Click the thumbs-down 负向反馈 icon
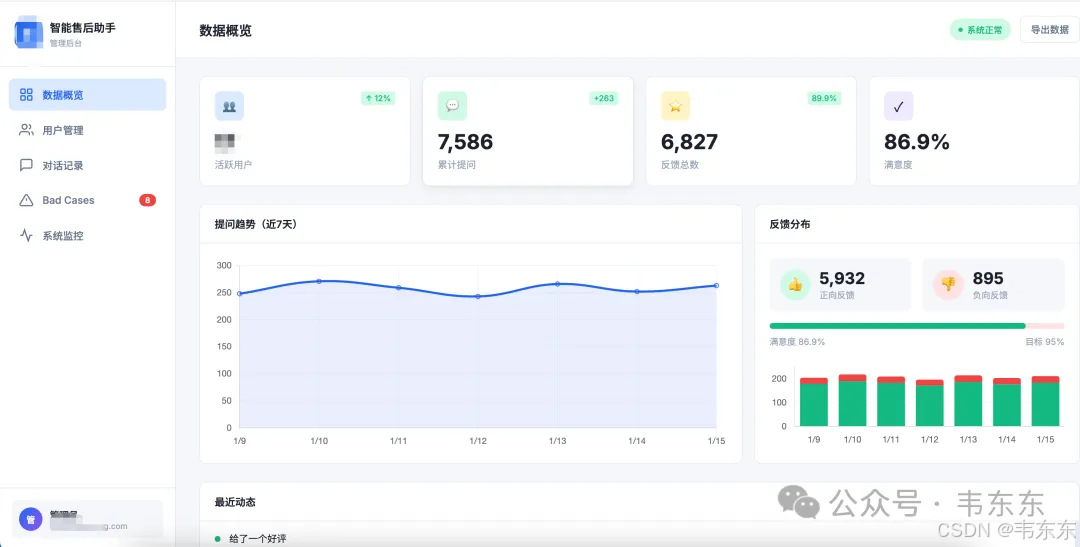Screen dimensions: 1080x547 pos(948,285)
